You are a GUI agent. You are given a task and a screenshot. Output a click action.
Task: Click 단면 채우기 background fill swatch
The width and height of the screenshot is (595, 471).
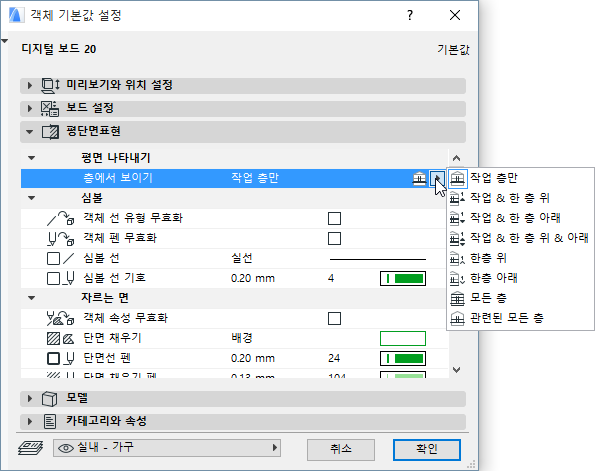[403, 339]
